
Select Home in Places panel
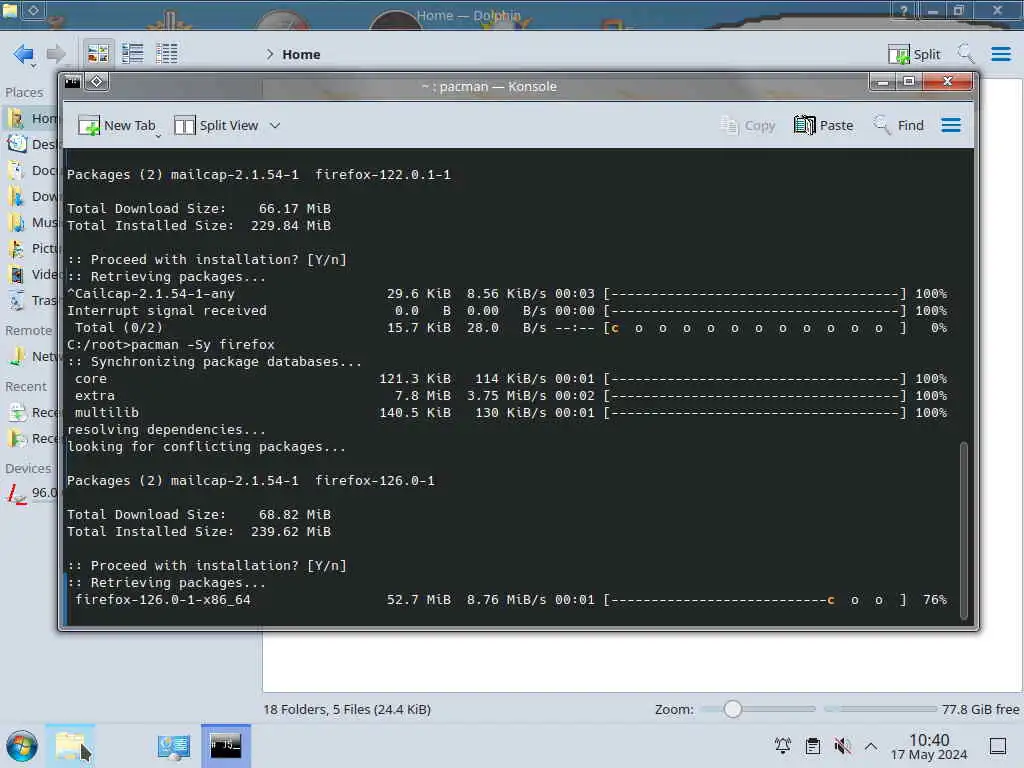click(31, 118)
